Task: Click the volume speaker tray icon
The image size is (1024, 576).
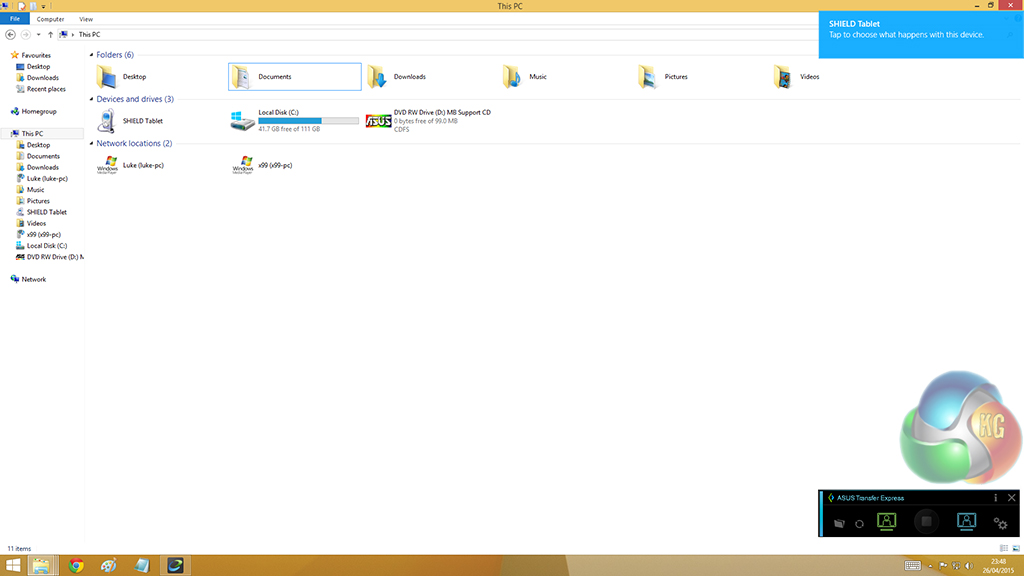Action: coord(969,566)
